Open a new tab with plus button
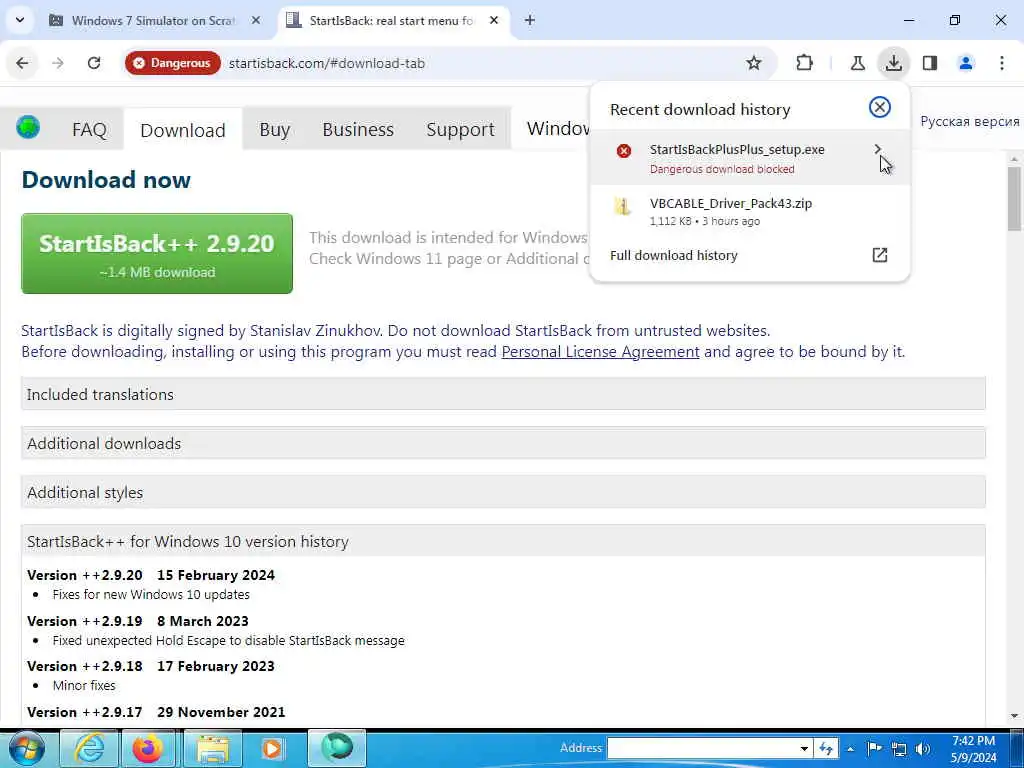Image resolution: width=1024 pixels, height=768 pixels. click(530, 21)
